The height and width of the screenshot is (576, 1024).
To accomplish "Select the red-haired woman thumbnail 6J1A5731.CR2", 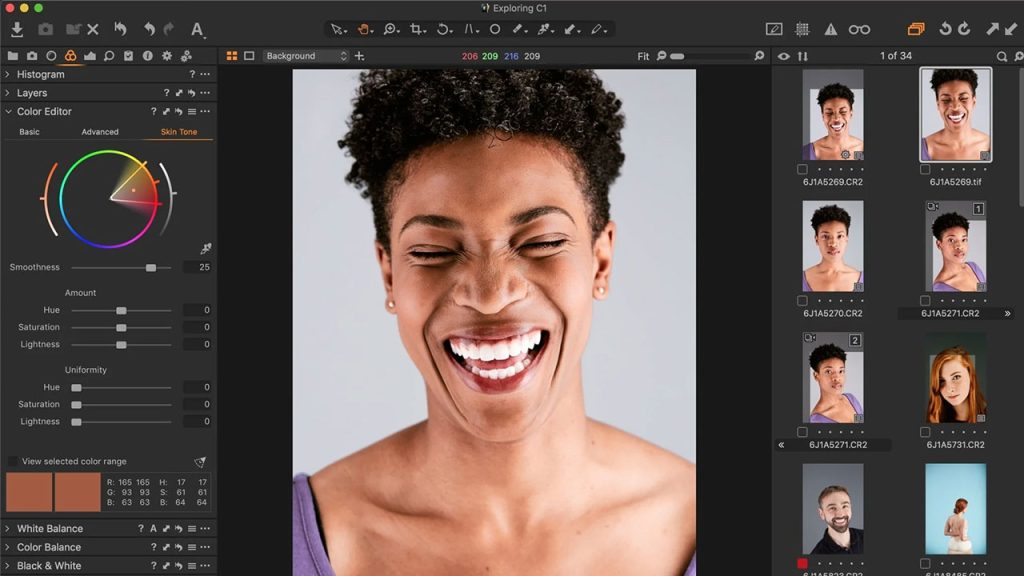I will (955, 378).
